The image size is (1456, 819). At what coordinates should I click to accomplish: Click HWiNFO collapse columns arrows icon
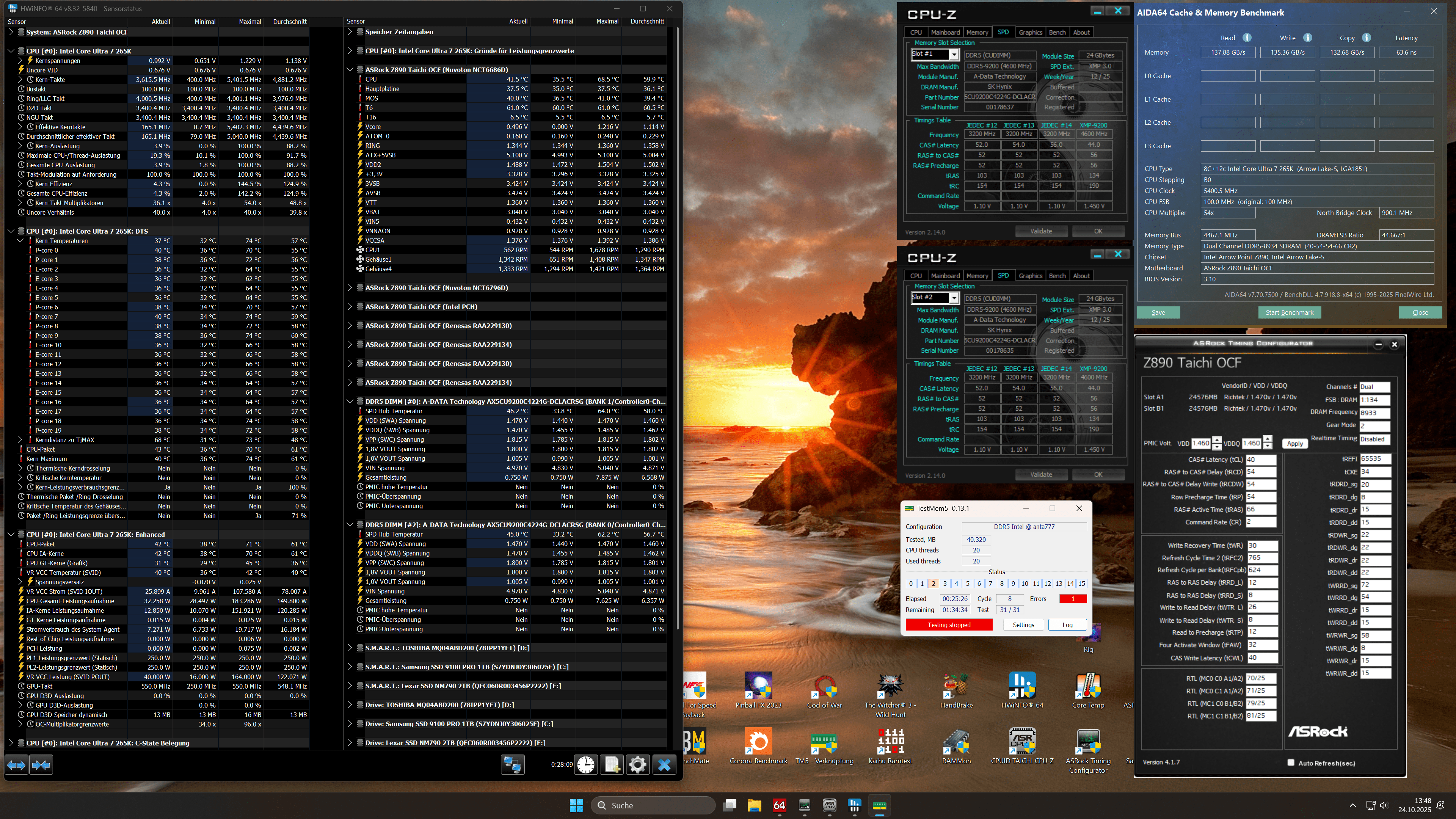click(x=41, y=765)
